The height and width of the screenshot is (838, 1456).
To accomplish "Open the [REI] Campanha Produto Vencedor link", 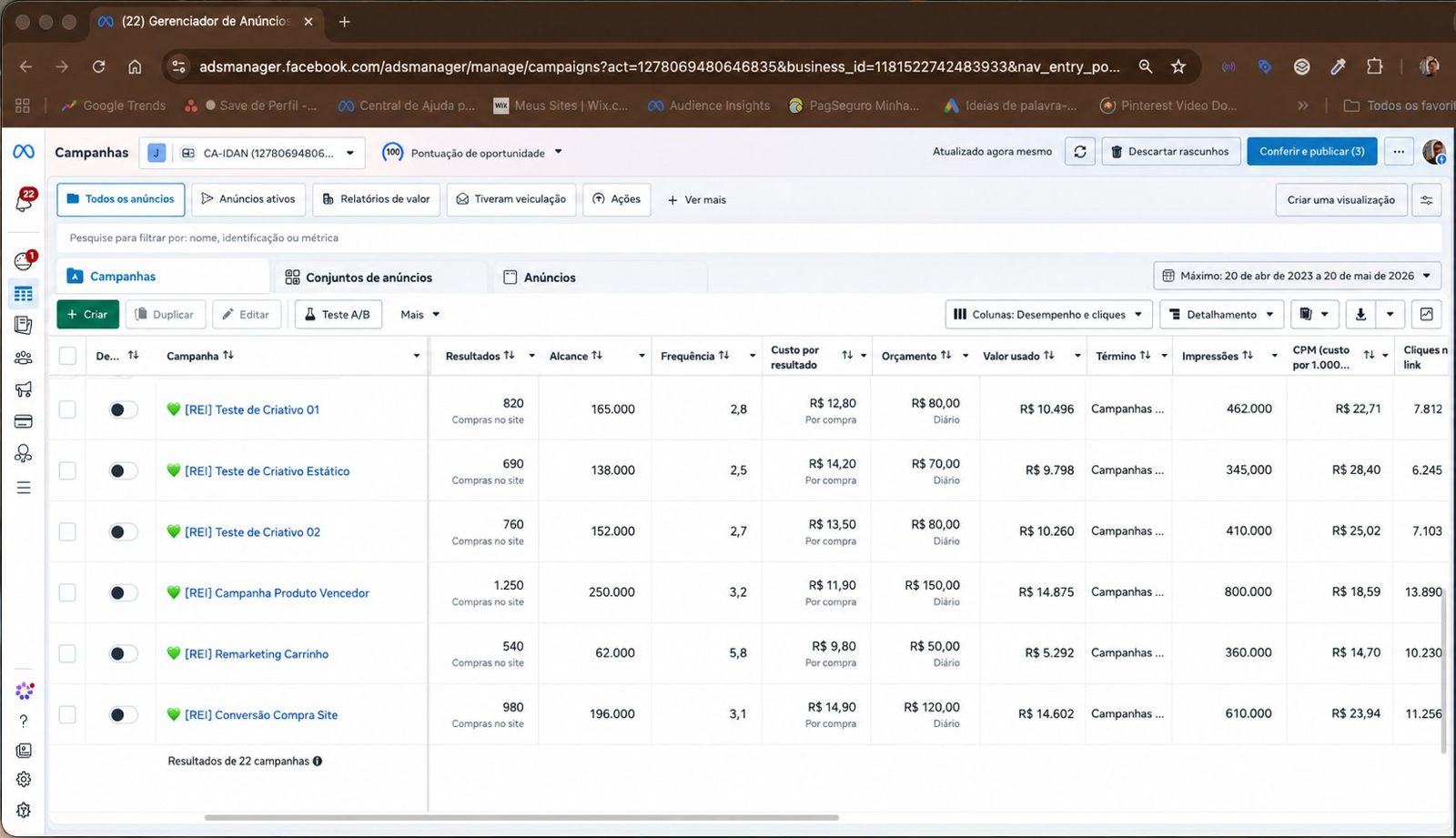I will 277,593.
